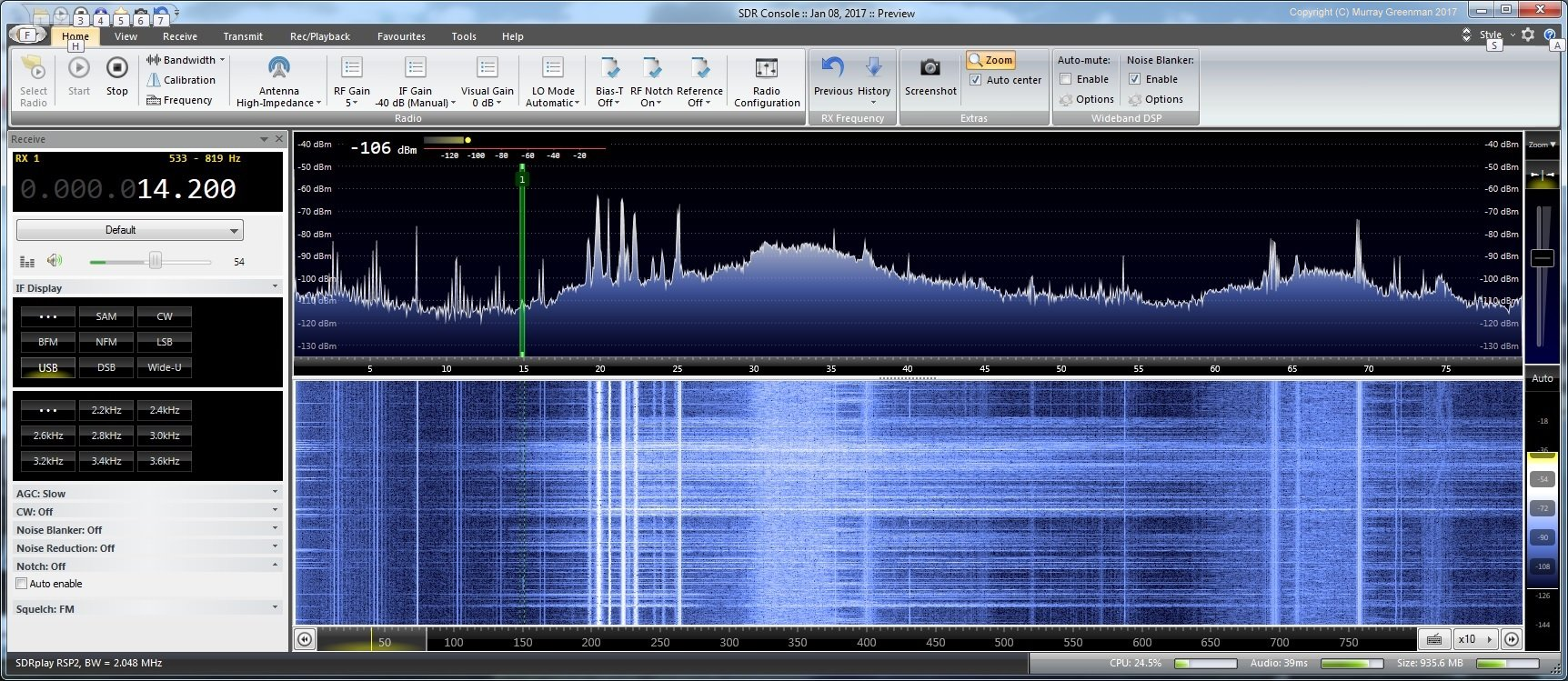Open the Default profile dropdown
Image resolution: width=1568 pixels, height=681 pixels.
[129, 230]
